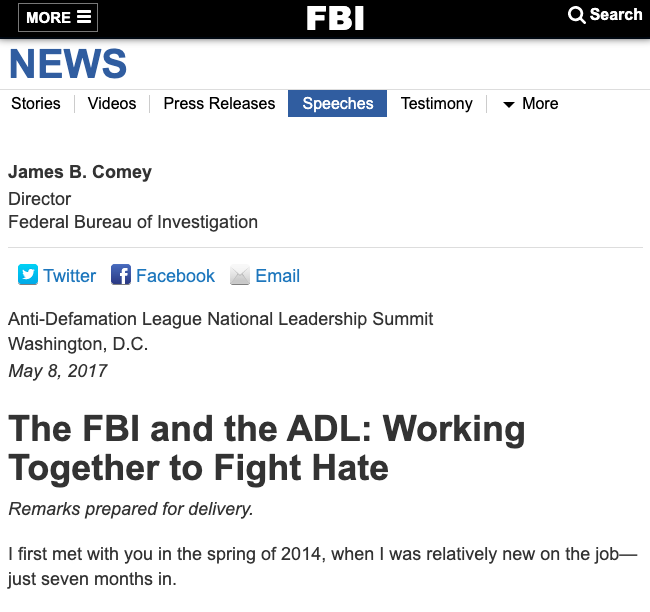
Task: Go to the Testimony tab
Action: (x=436, y=104)
